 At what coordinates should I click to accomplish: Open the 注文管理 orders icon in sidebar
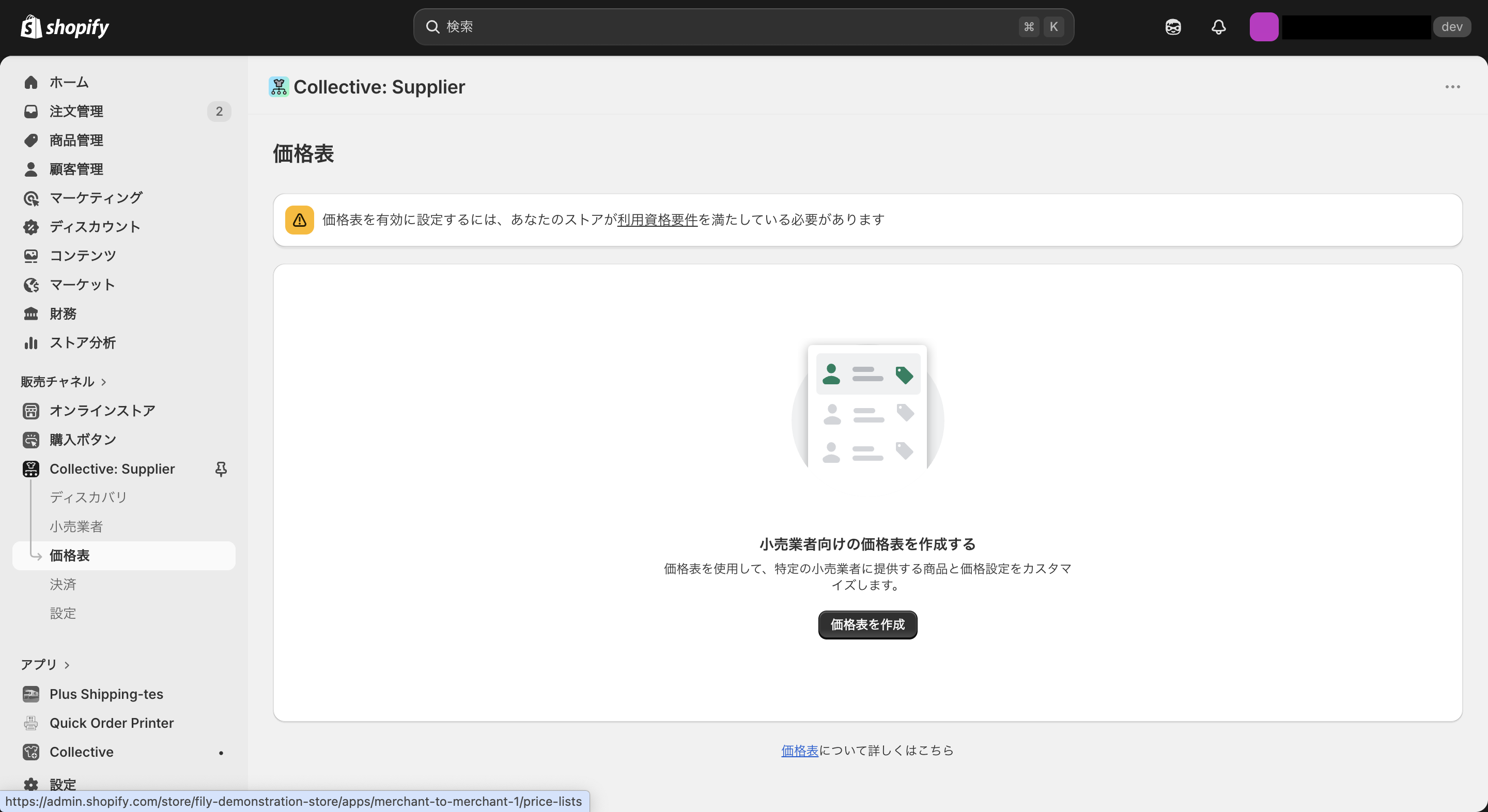click(x=30, y=111)
